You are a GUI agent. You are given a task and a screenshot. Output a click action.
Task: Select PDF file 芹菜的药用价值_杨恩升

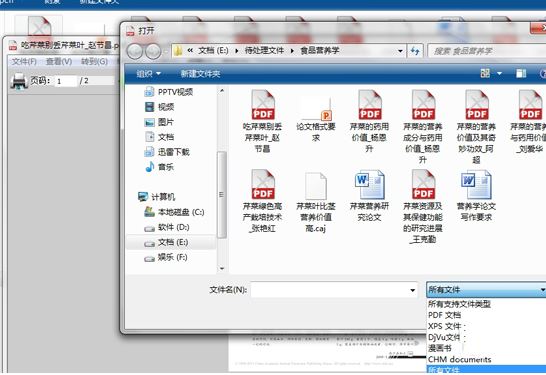coord(369,122)
